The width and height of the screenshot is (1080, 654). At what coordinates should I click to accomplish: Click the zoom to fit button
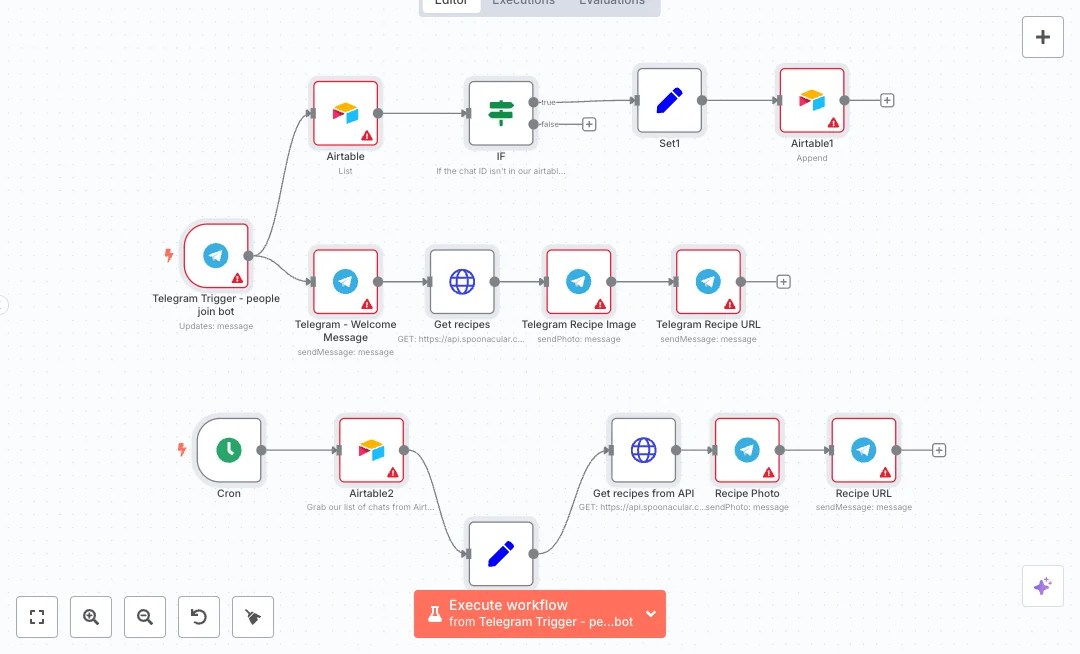click(37, 617)
